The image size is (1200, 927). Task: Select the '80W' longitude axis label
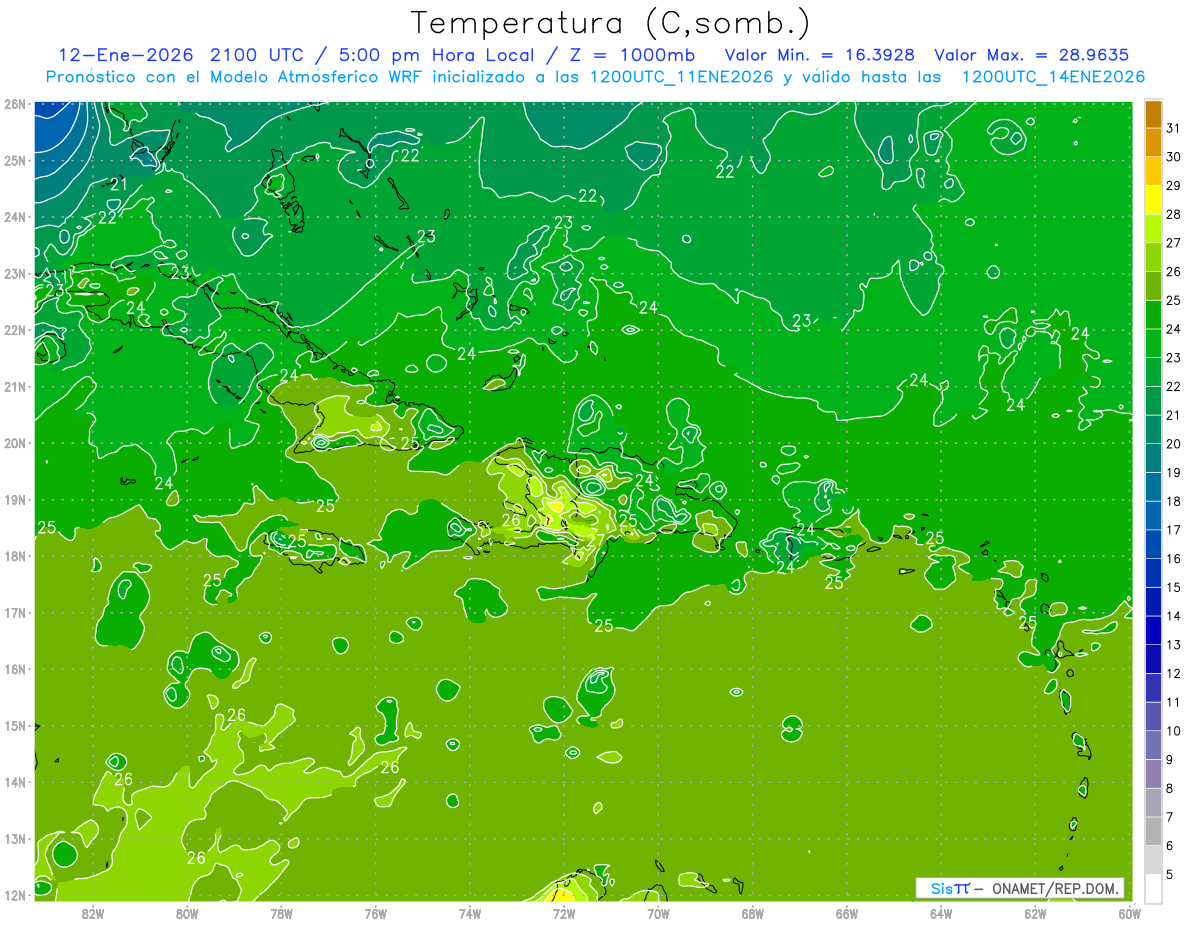coord(187,914)
